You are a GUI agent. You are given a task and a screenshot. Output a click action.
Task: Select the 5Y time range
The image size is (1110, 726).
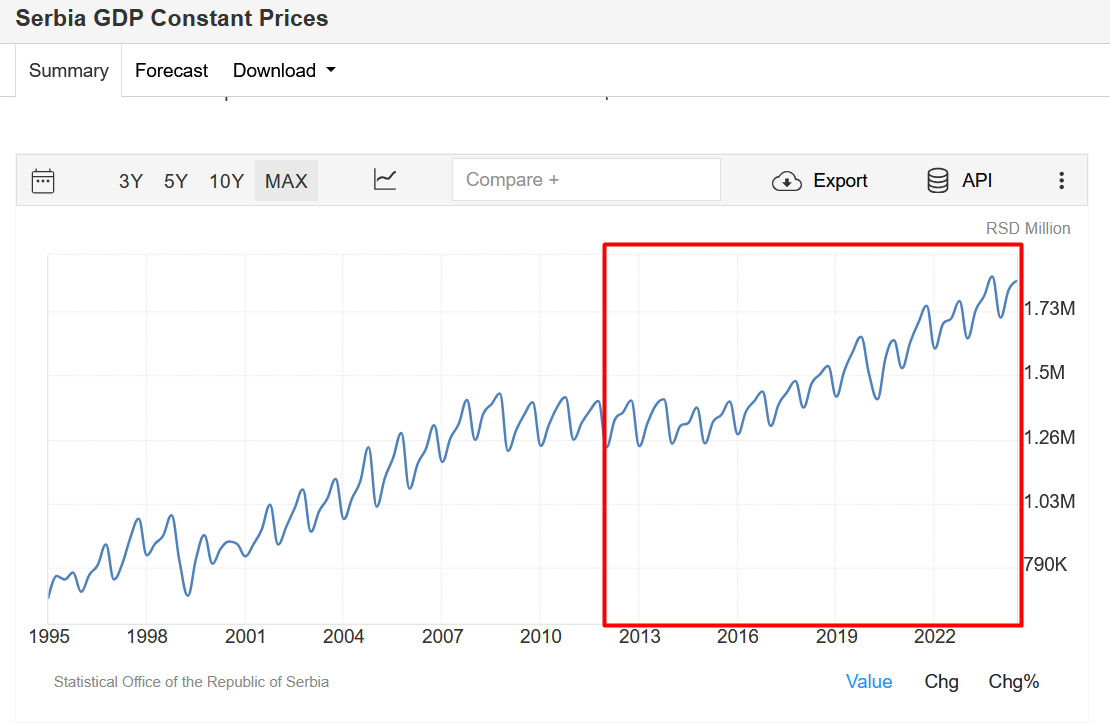[176, 181]
